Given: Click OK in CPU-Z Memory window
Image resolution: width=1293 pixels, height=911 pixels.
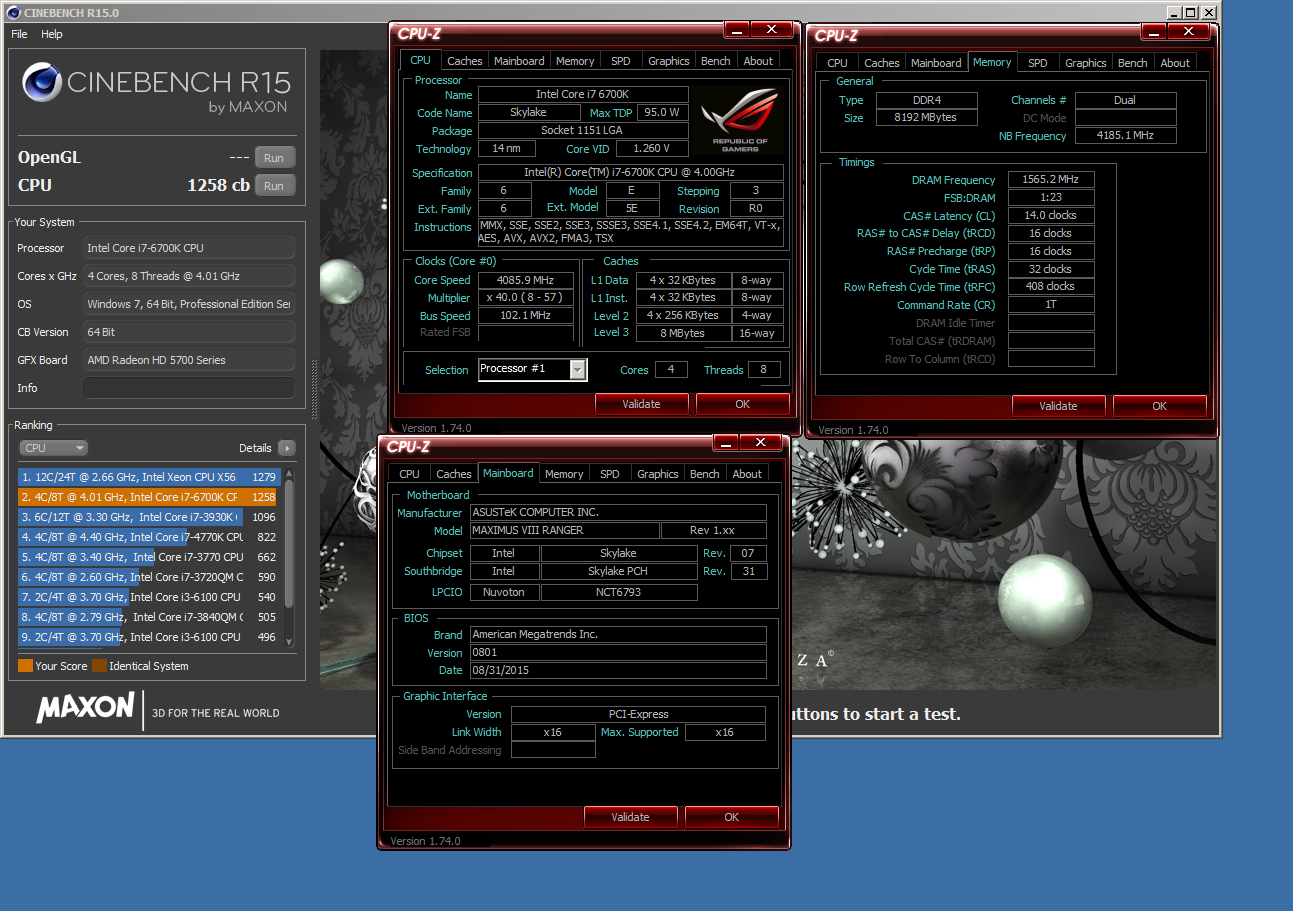Looking at the screenshot, I should [1160, 406].
